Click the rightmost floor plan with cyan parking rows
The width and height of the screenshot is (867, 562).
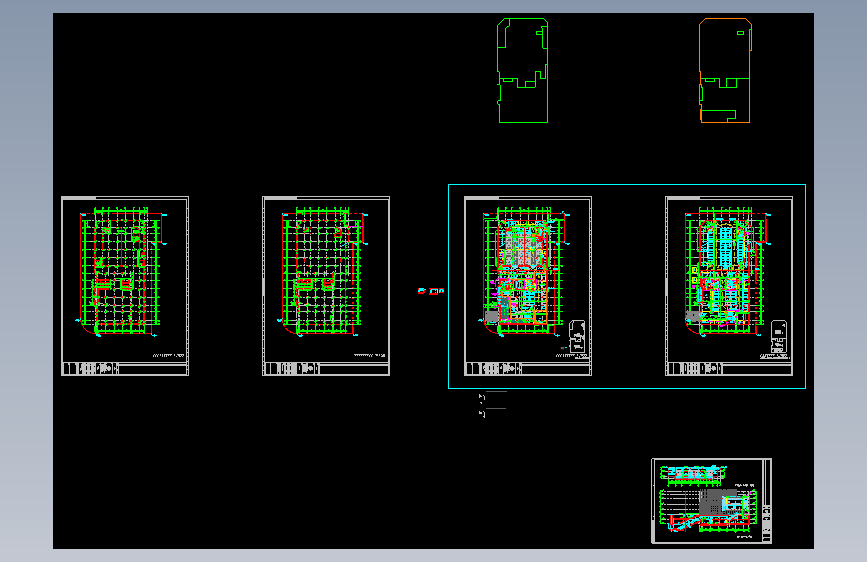[x=729, y=286]
